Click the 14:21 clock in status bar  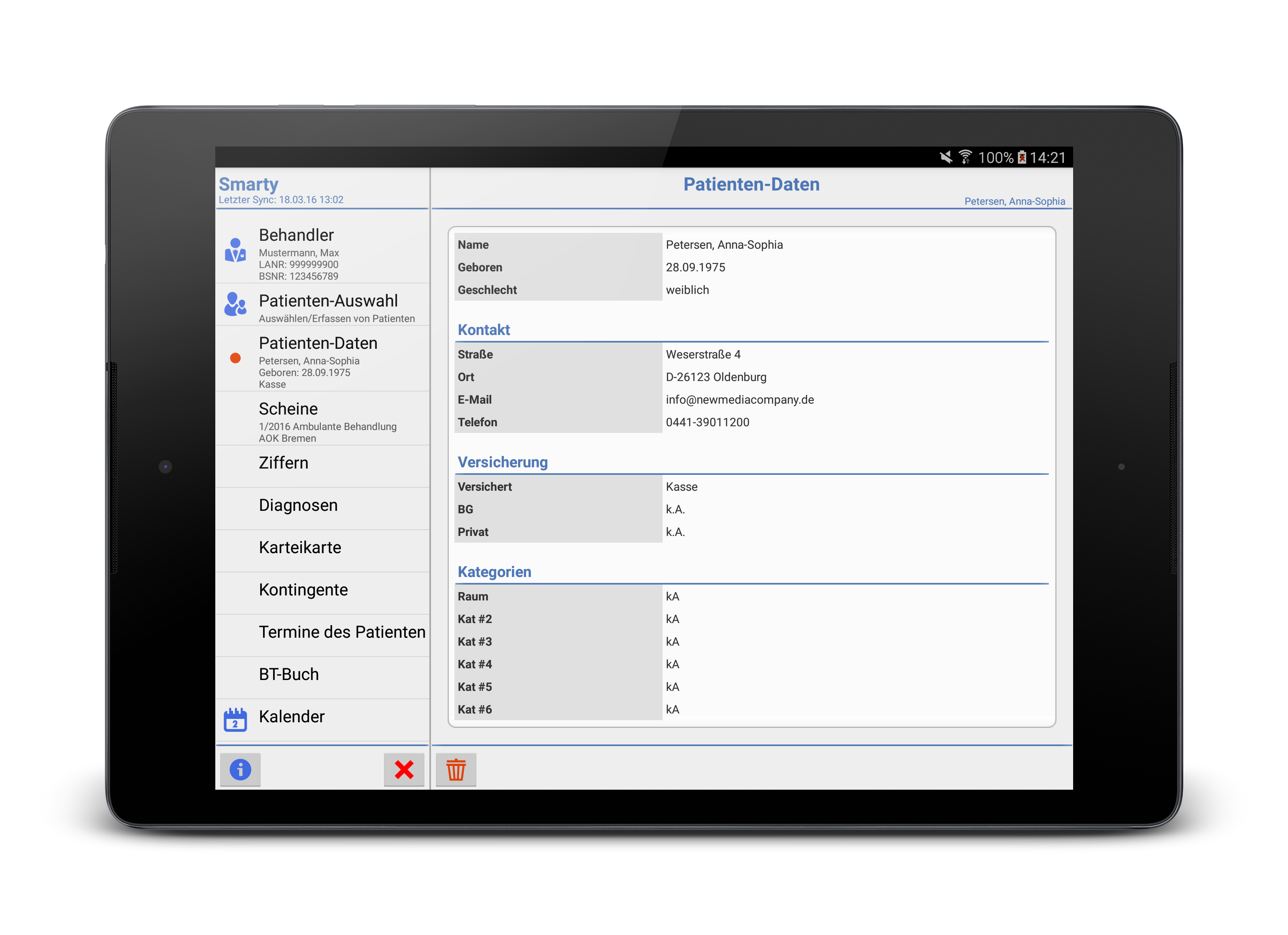1047,157
